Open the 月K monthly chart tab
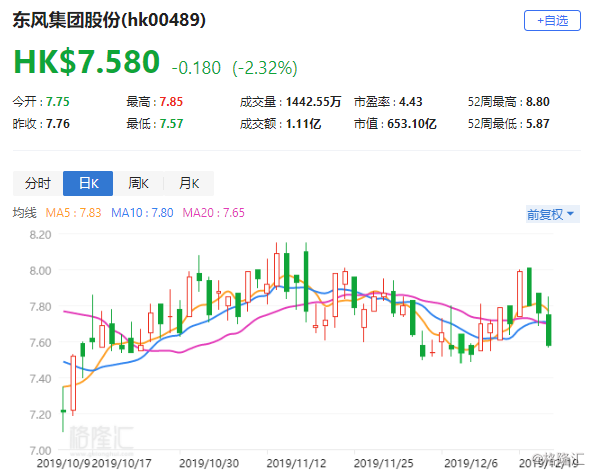The image size is (592, 473). click(189, 183)
